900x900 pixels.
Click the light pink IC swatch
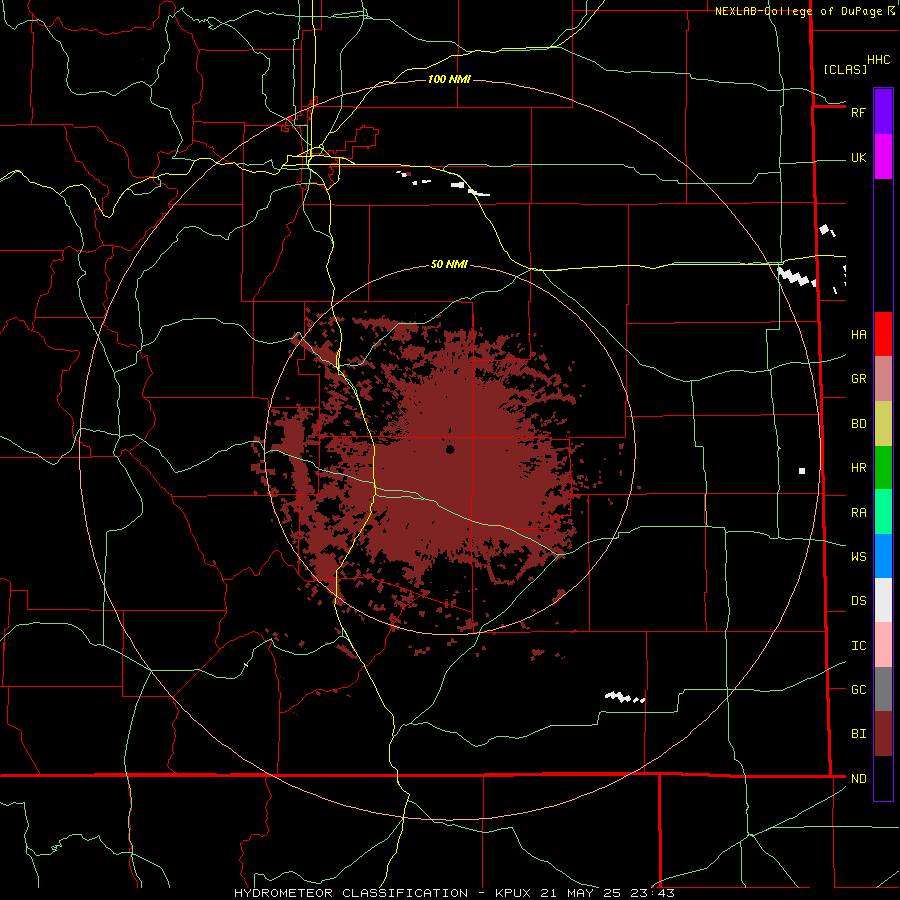point(883,645)
